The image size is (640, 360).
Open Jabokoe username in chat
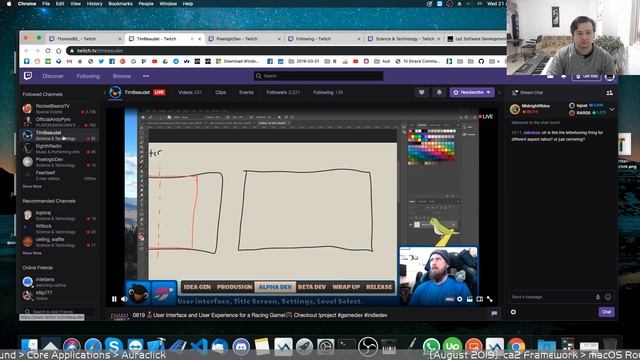point(531,133)
